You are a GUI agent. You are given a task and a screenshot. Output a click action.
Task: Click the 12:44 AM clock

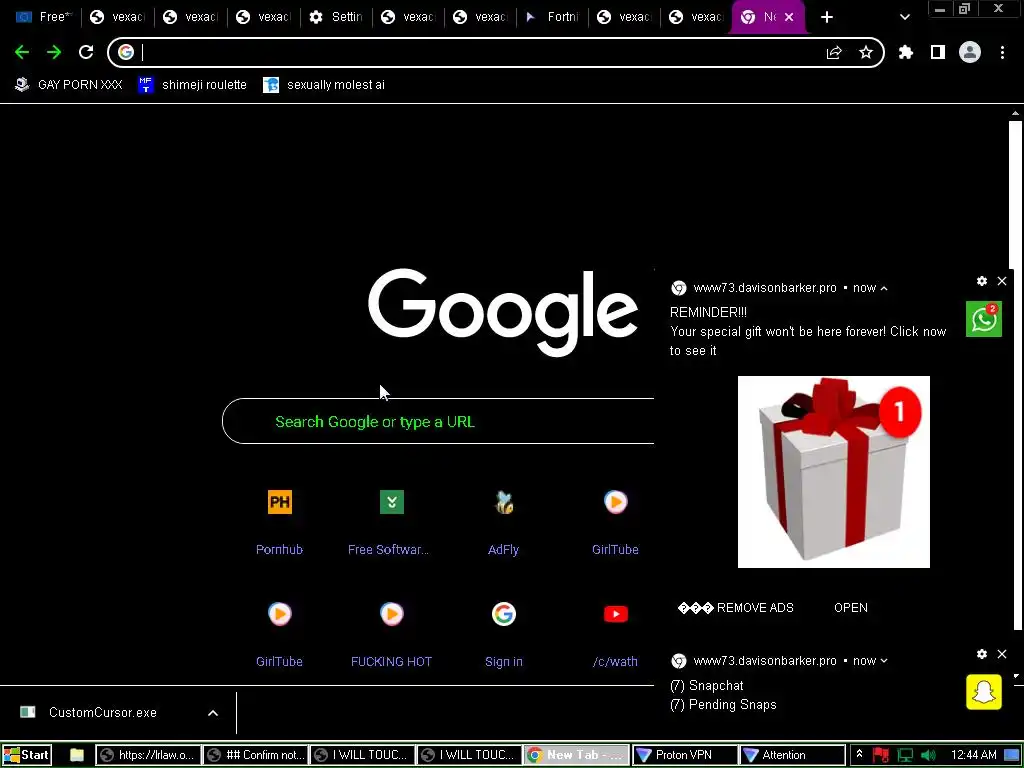pyautogui.click(x=973, y=755)
